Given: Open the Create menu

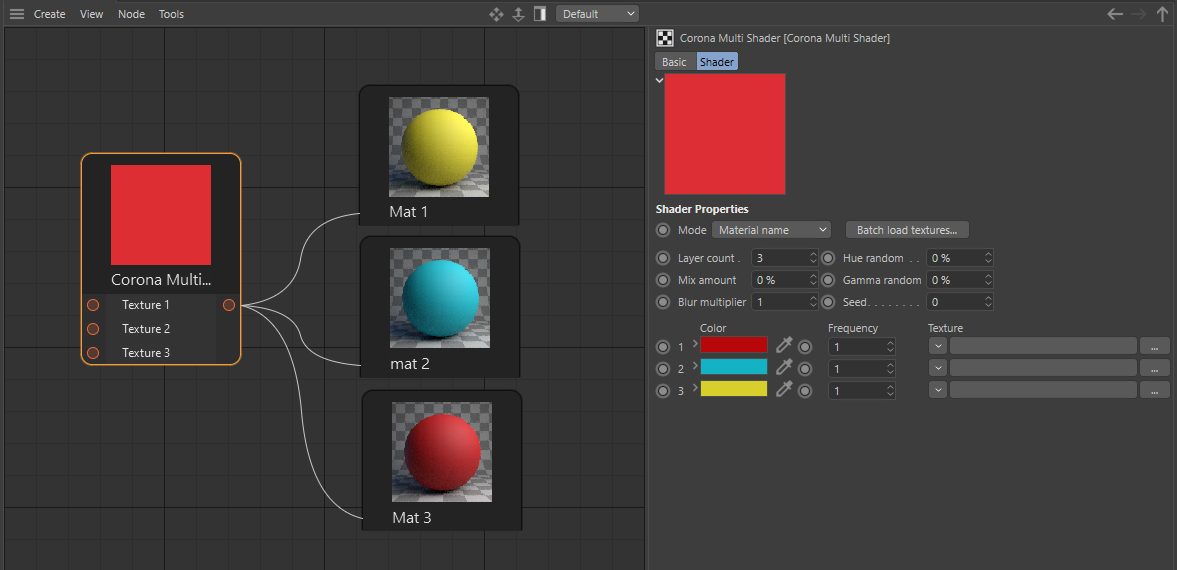Looking at the screenshot, I should coord(50,14).
